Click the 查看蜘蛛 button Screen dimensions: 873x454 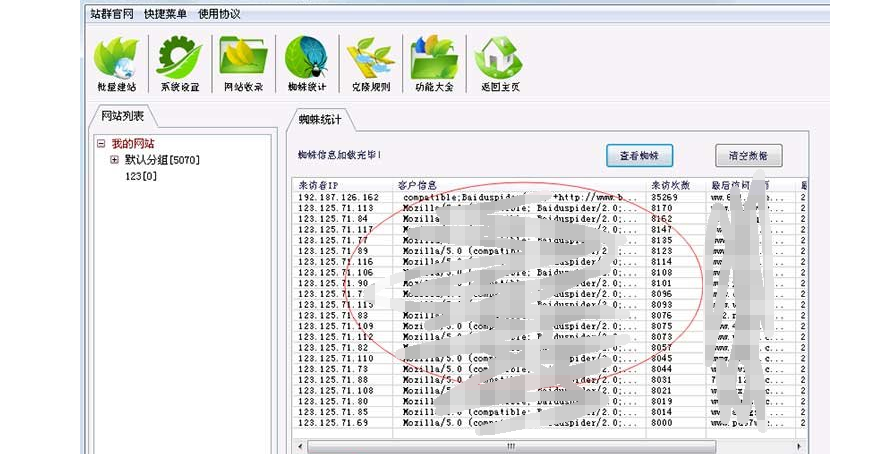(x=639, y=156)
